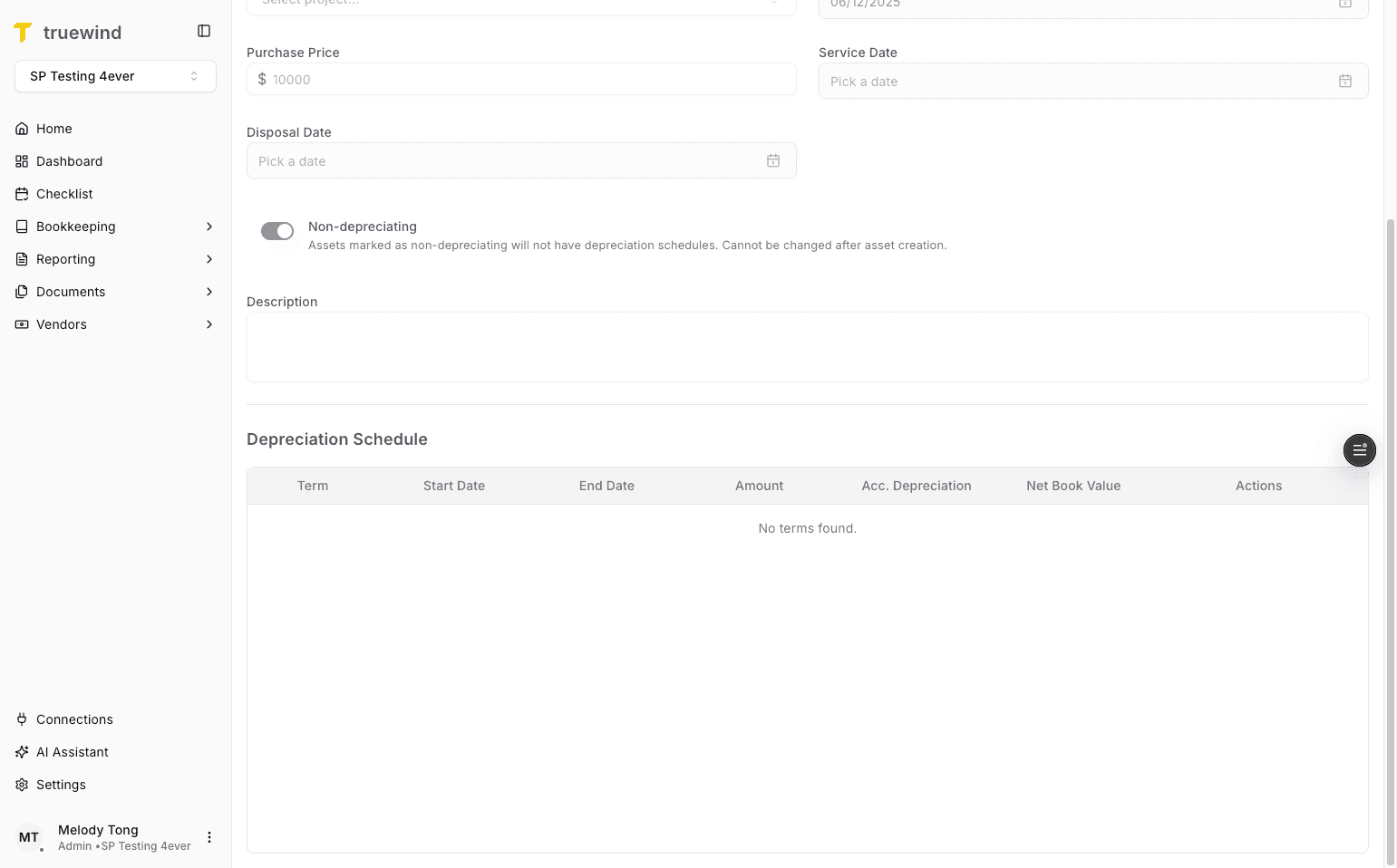Viewport: 1397px width, 868px height.
Task: Open the three-dot menu beside Melody Tong
Action: coord(209,836)
